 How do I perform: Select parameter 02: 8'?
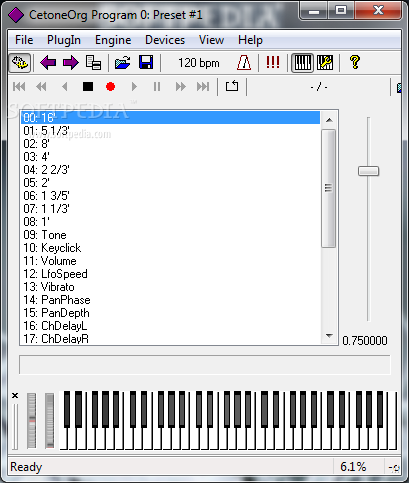[170, 144]
